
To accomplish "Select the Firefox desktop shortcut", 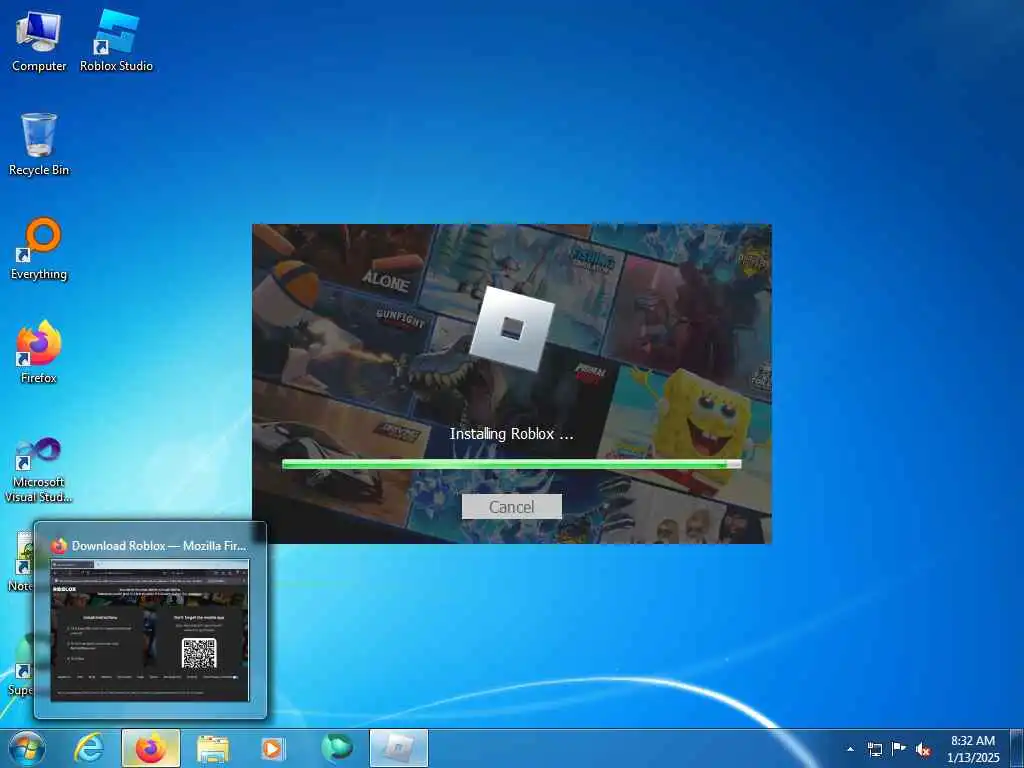I will 39,352.
